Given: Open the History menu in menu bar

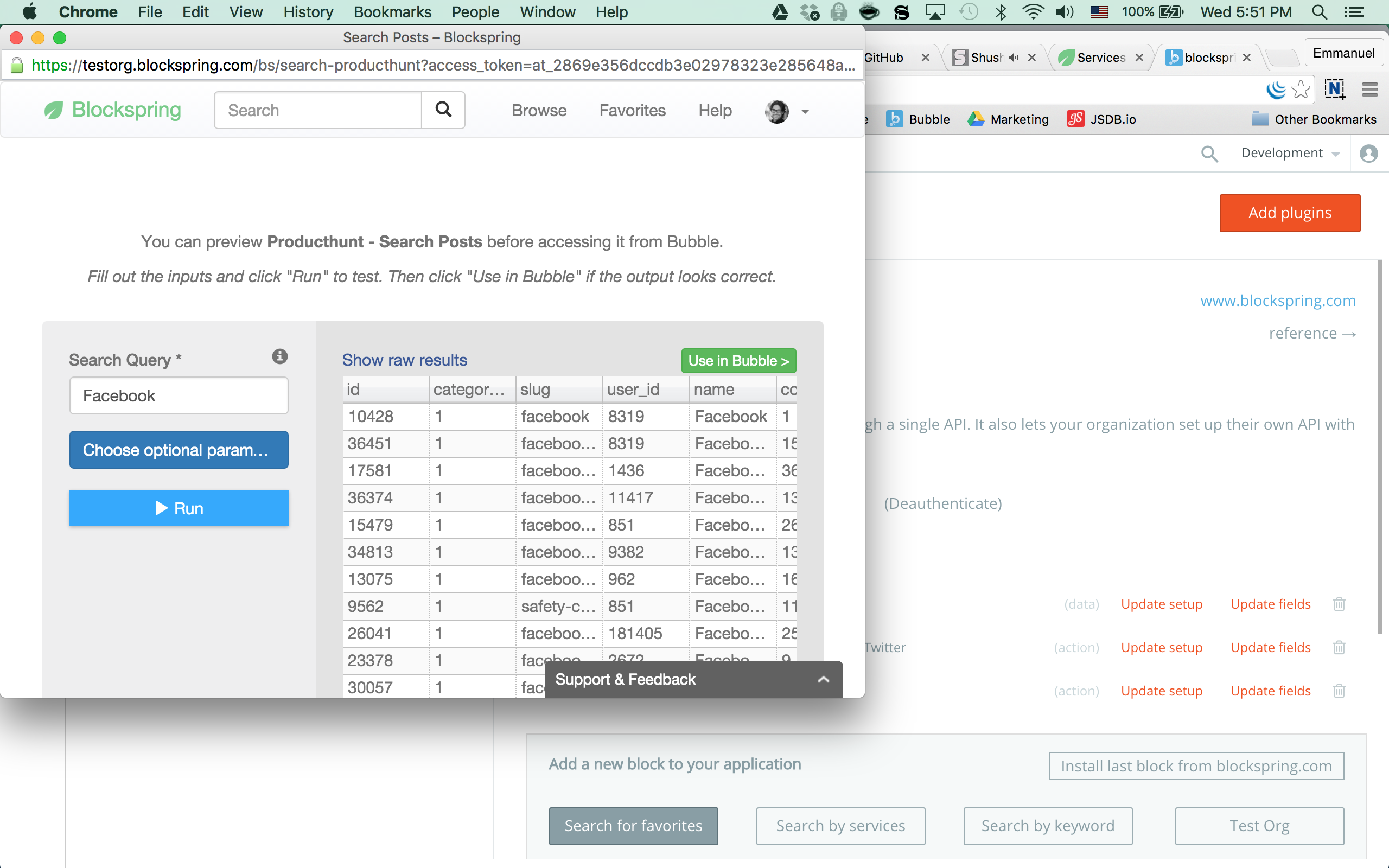Looking at the screenshot, I should pos(308,12).
